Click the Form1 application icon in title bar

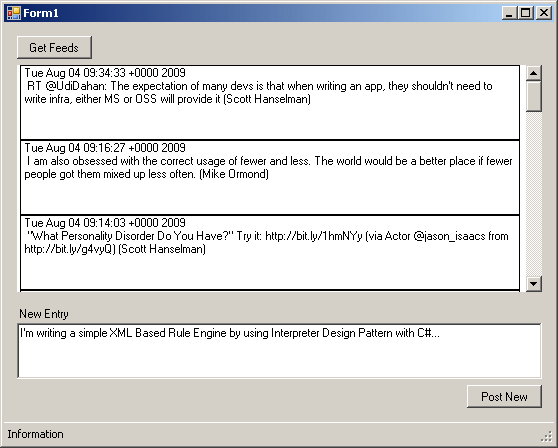(14, 13)
